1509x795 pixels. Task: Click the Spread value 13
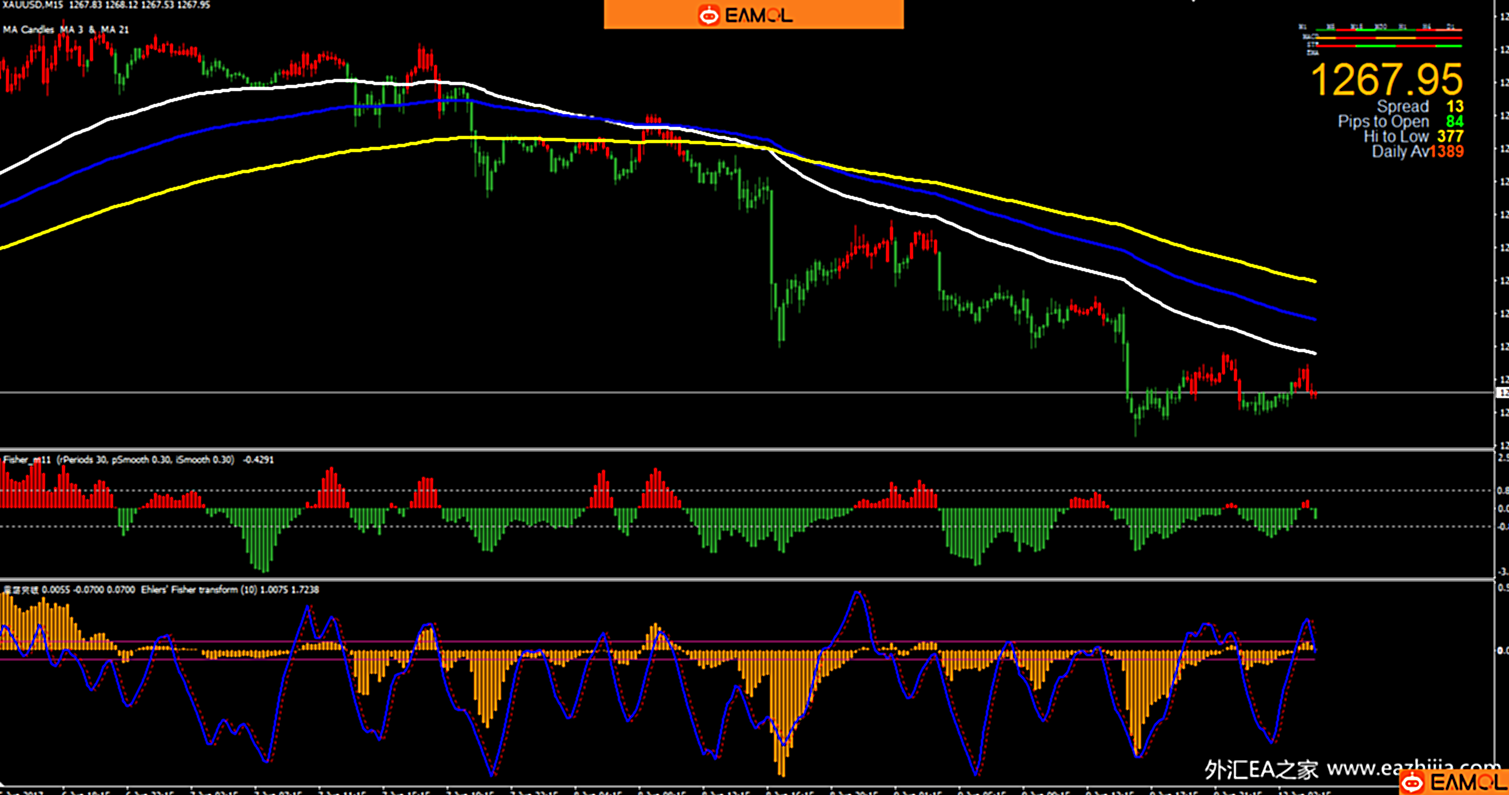pos(1454,107)
